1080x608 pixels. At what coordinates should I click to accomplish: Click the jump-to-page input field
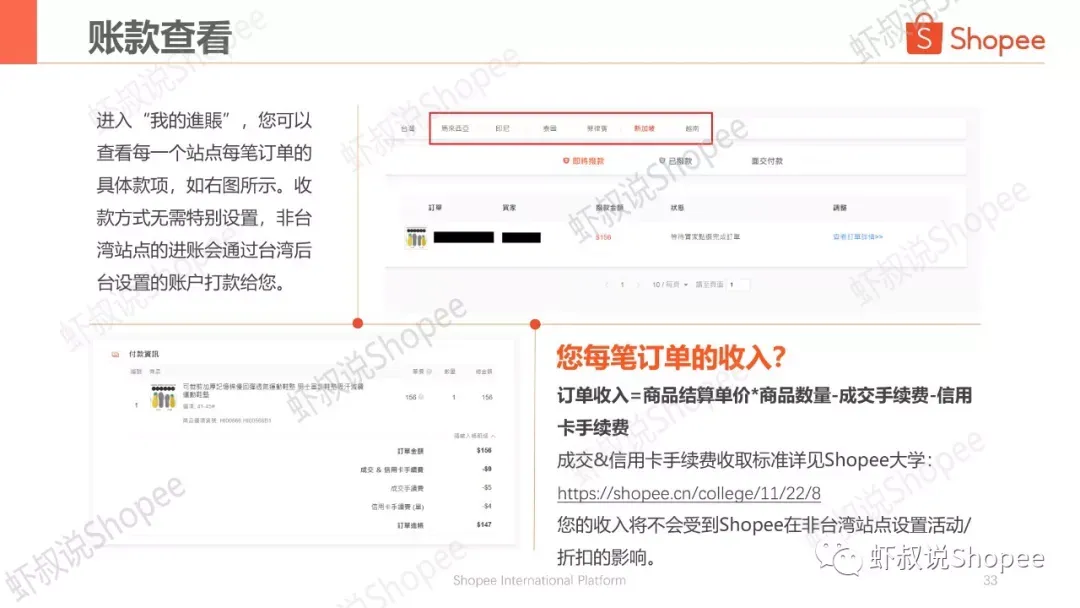click(x=738, y=284)
